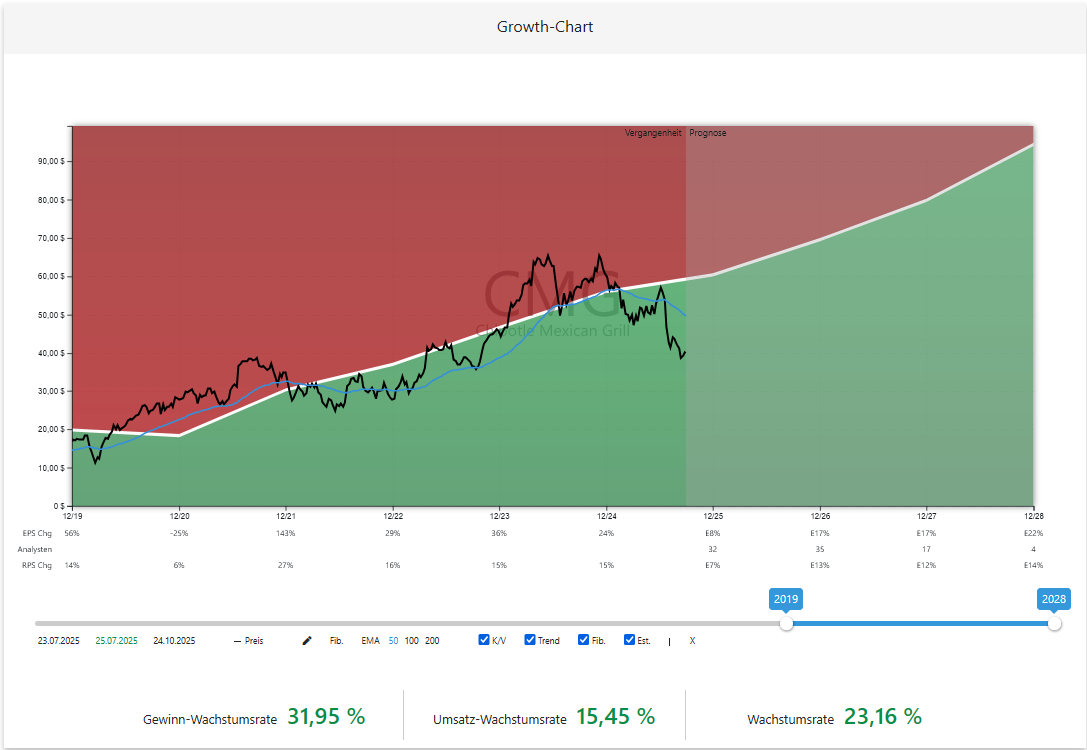Click the Prognose label on chart
1087x750 pixels.
click(x=707, y=132)
